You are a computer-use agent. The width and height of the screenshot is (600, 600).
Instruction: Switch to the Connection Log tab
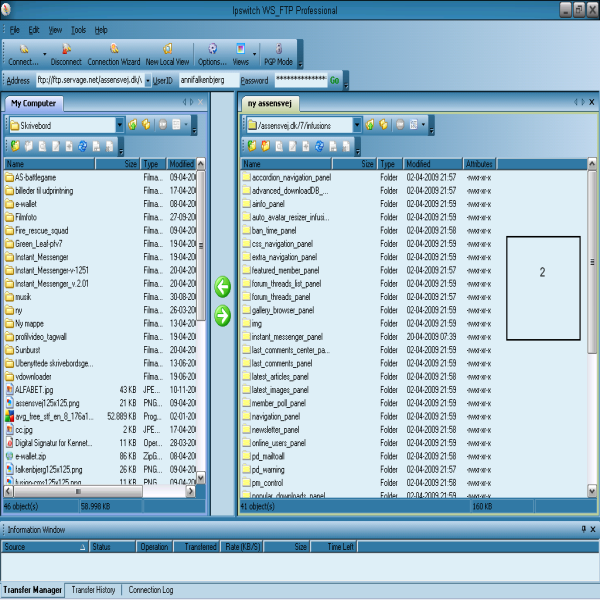(x=151, y=590)
